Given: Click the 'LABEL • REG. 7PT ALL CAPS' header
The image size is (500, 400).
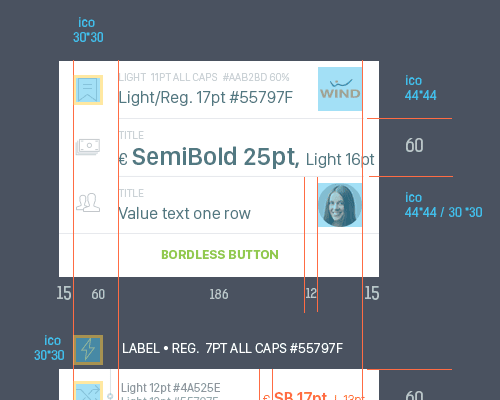Looking at the screenshot, I should [232, 349].
